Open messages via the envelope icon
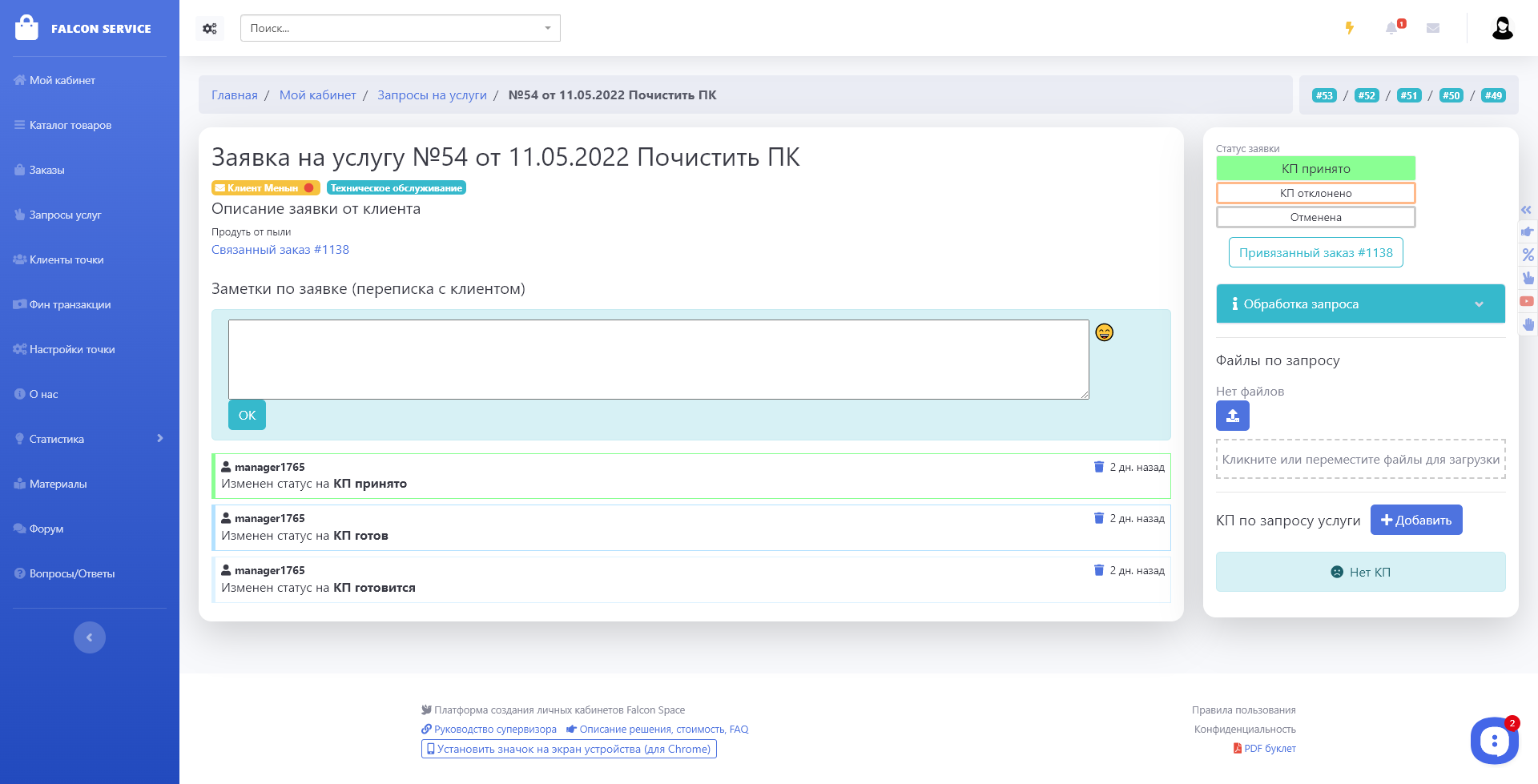Viewport: 1538px width, 784px height. point(1433,28)
